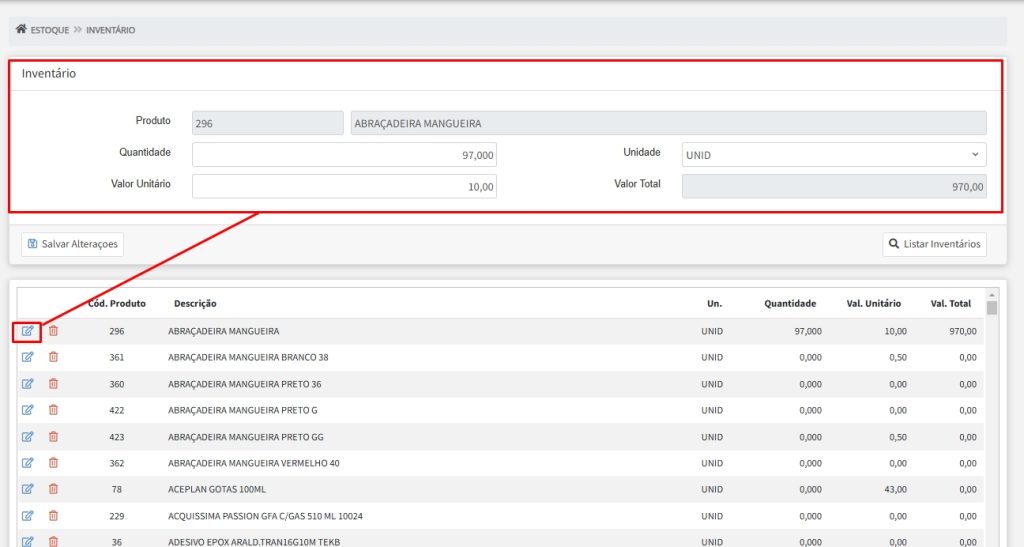Edit product 296 ABRAÇADEIRA MANGUEIRA row
The height and width of the screenshot is (547, 1024).
(27, 331)
